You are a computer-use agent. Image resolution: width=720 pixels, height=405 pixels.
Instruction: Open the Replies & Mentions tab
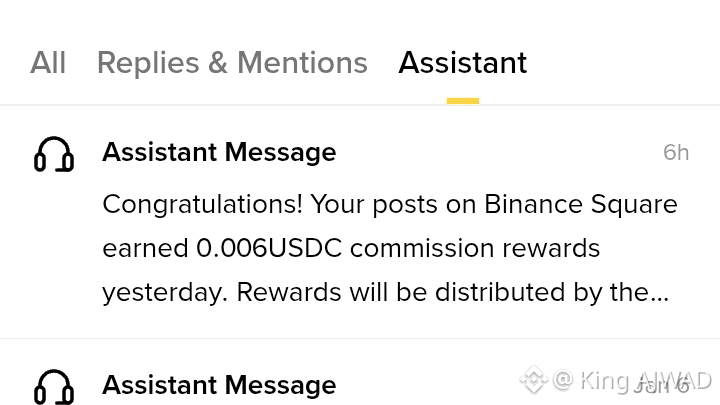click(x=232, y=63)
